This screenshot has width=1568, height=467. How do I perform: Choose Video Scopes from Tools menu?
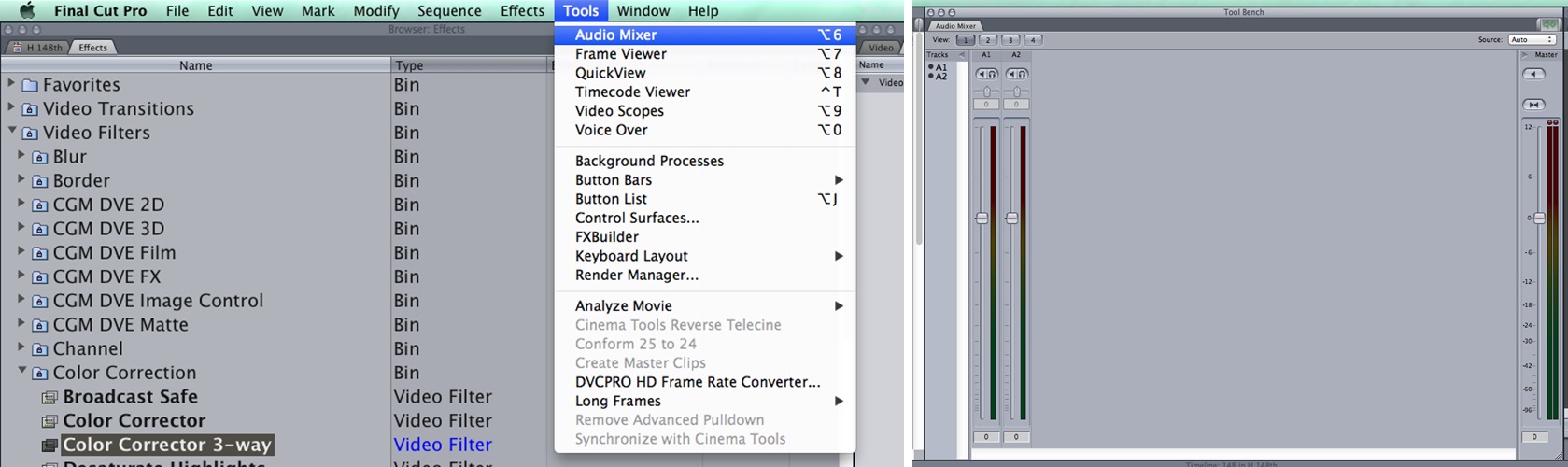pos(705,111)
